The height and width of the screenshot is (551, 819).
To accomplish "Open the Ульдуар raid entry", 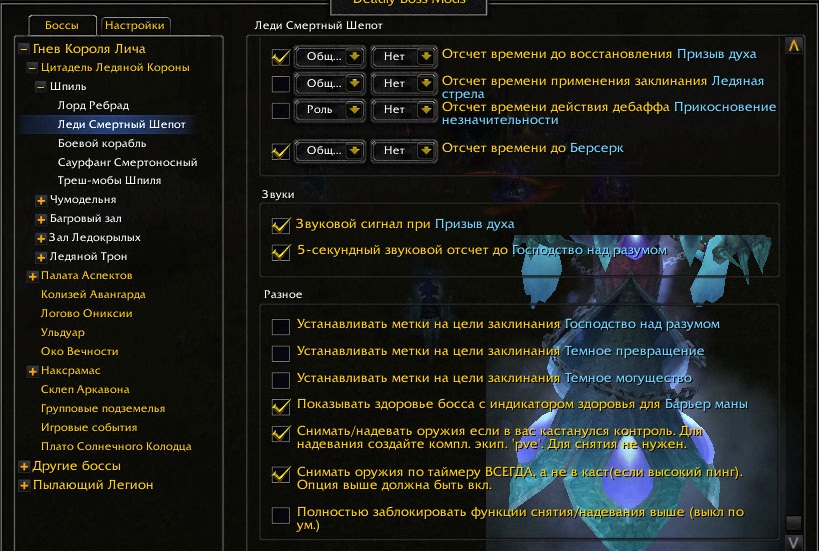I will 63,332.
